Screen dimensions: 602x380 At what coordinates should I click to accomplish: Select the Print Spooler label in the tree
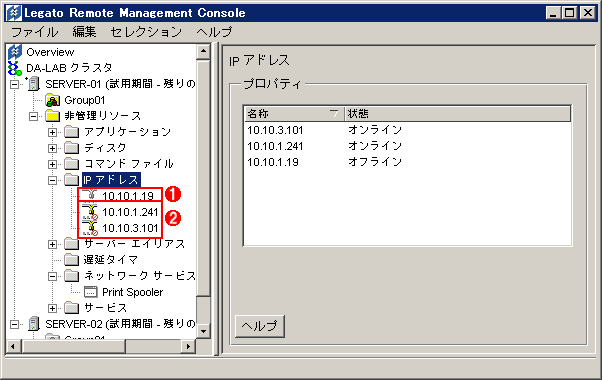click(x=132, y=292)
